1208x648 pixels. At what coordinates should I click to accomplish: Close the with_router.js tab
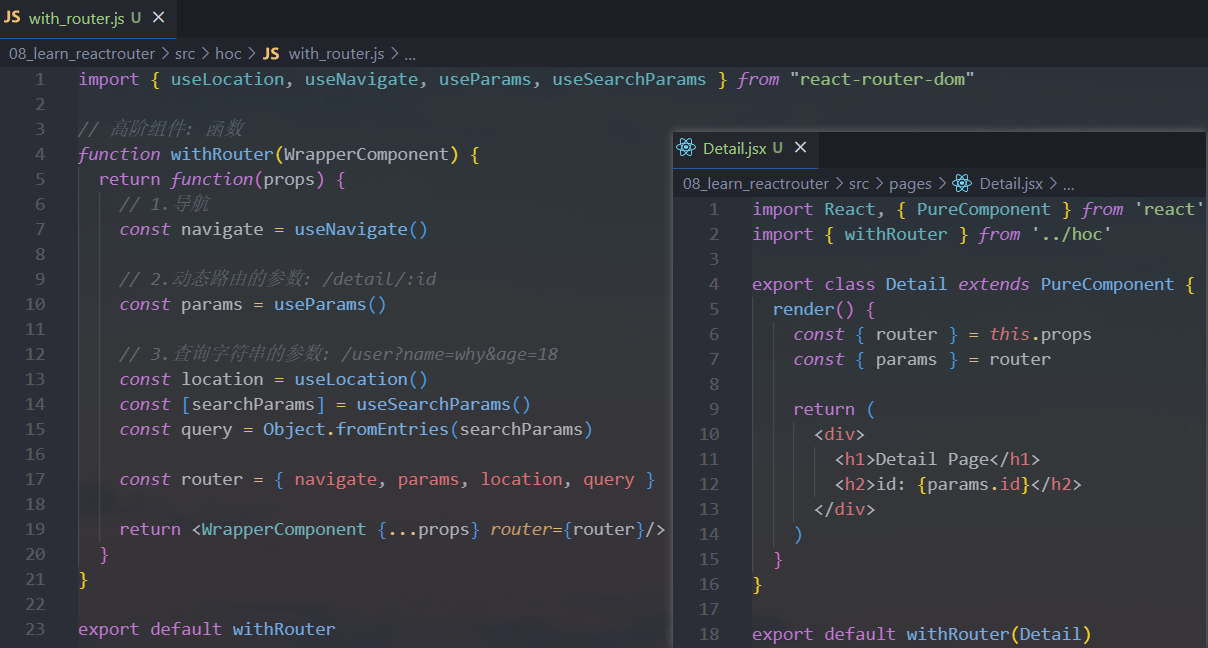158,18
